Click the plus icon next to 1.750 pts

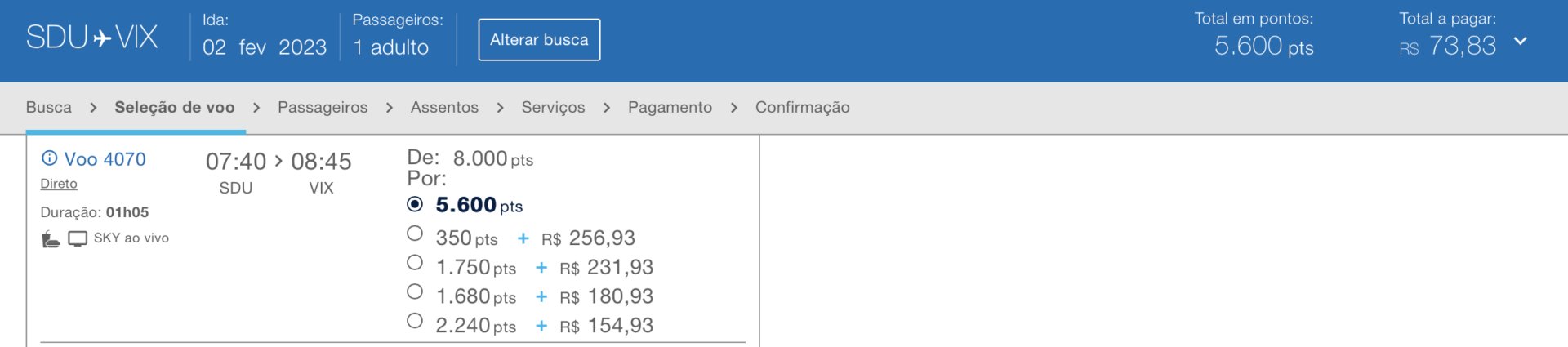[541, 268]
